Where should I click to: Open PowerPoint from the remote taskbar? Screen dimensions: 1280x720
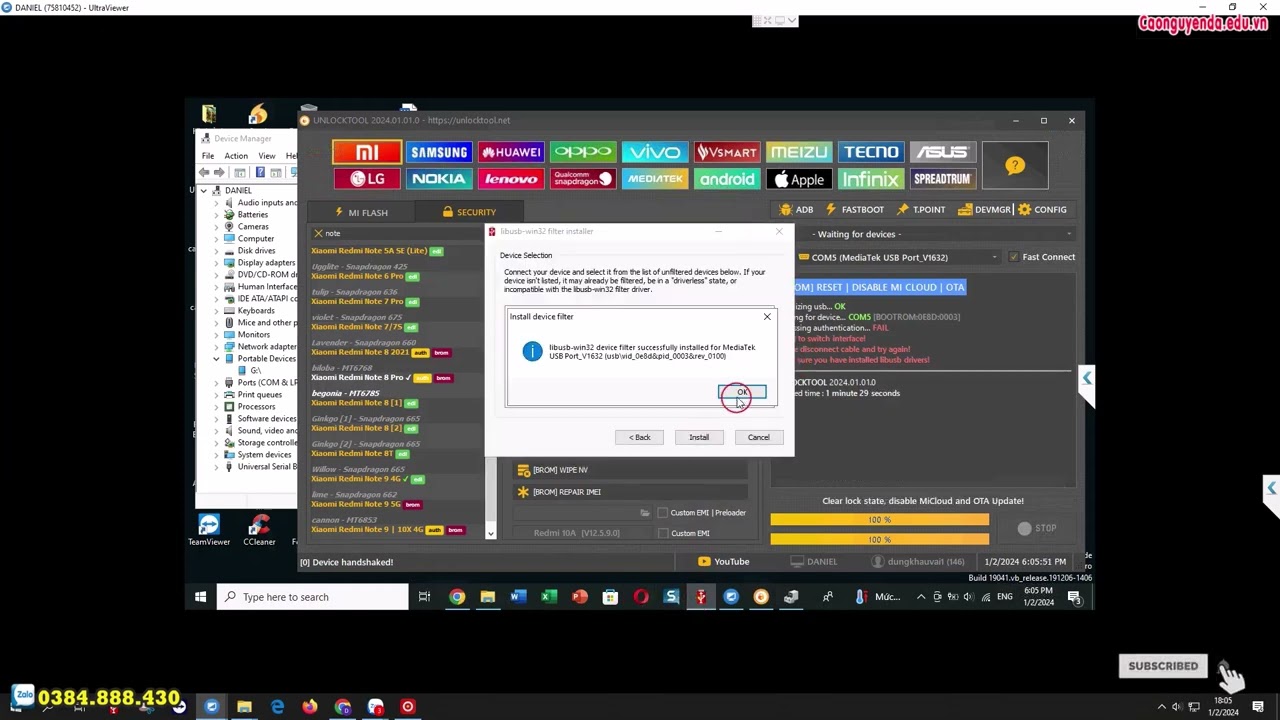click(x=580, y=597)
